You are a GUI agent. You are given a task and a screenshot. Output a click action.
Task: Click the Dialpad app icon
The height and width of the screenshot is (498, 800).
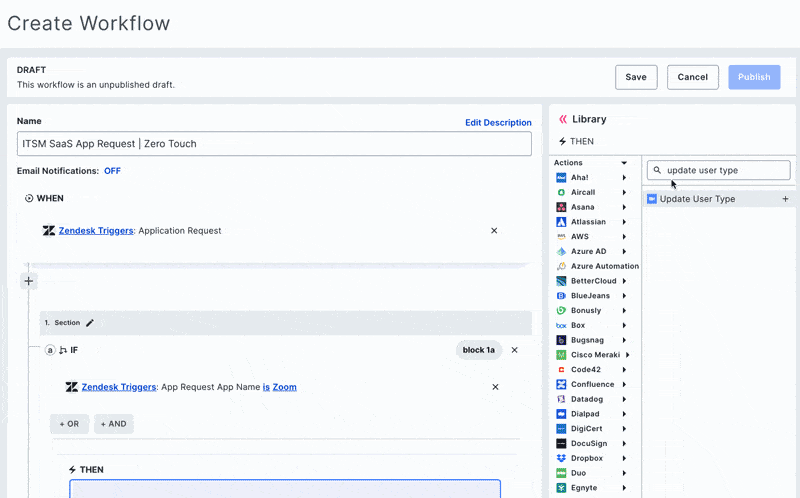[x=561, y=414]
